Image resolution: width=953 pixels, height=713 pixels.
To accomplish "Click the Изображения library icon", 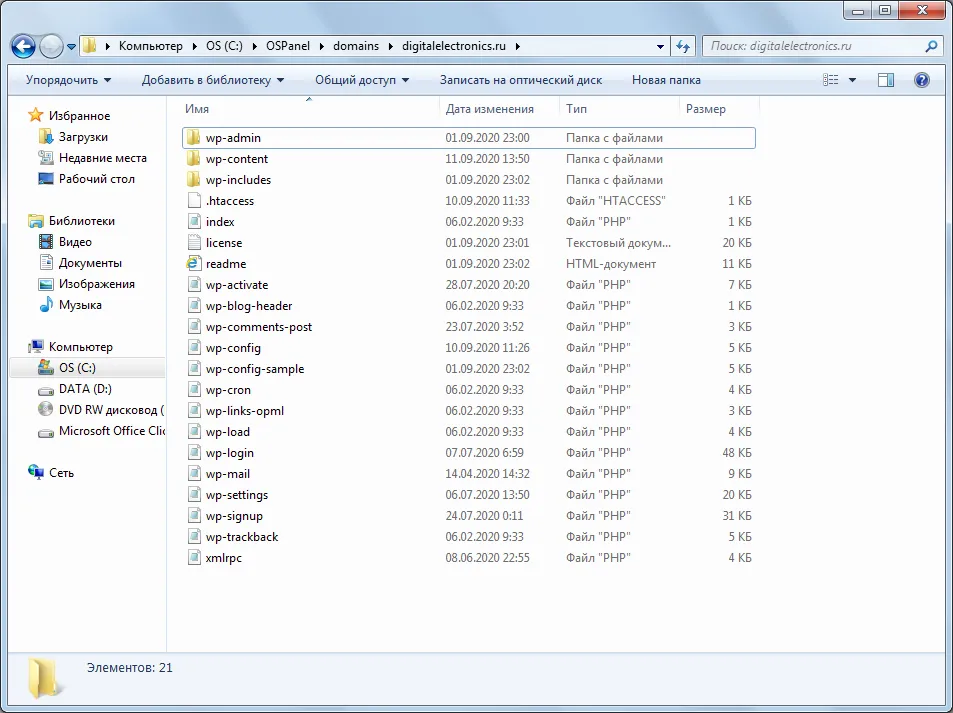I will click(x=46, y=284).
